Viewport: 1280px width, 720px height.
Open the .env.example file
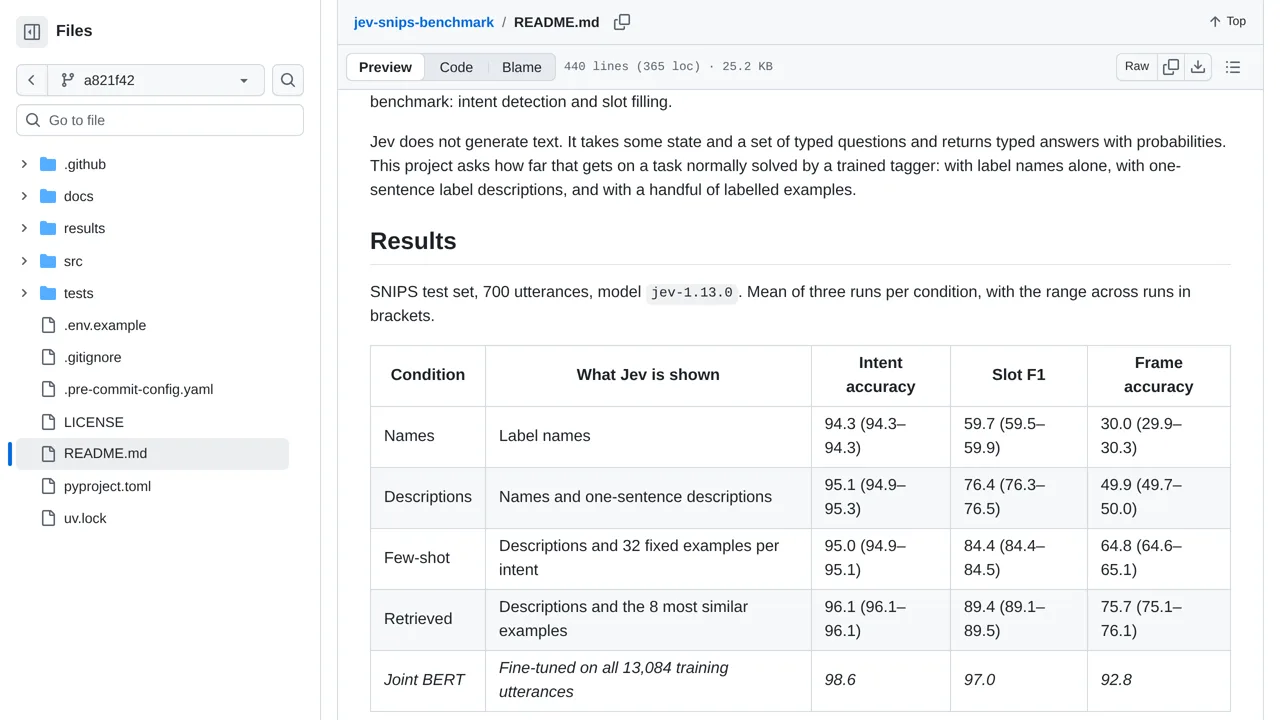[x=105, y=325]
